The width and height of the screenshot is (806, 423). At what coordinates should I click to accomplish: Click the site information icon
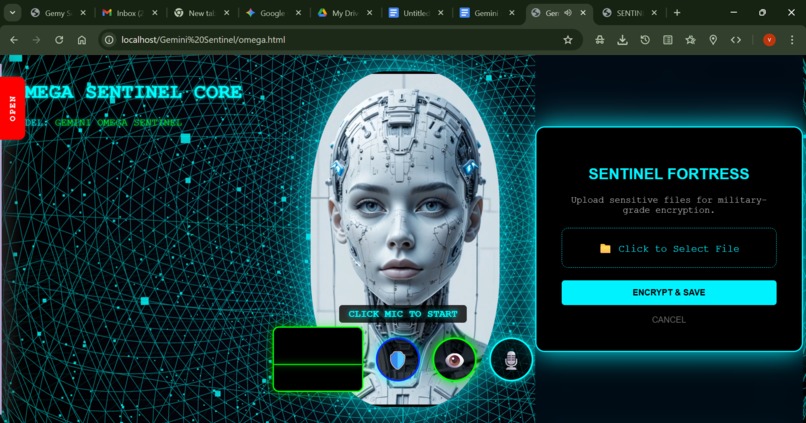coord(108,40)
